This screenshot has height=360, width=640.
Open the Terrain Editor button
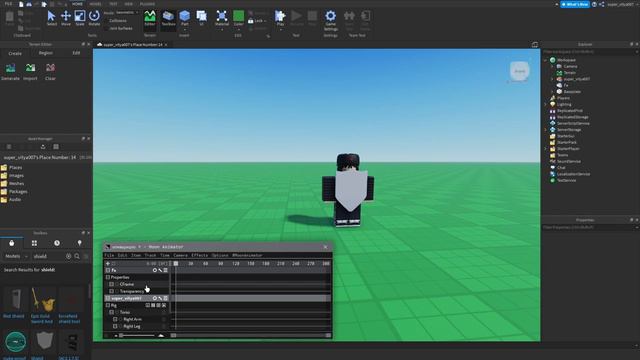coord(150,19)
